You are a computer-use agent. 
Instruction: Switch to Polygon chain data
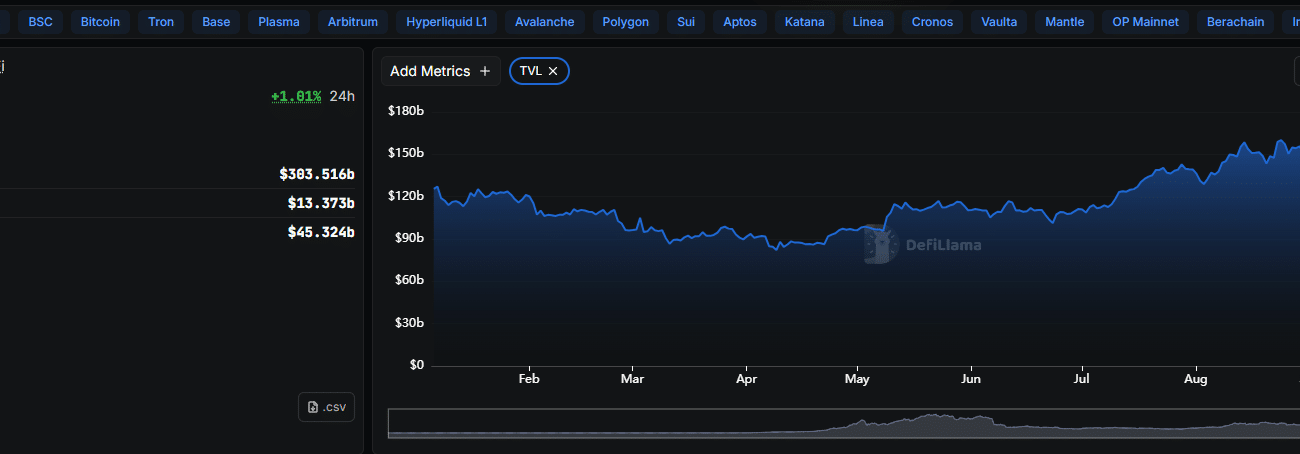[x=625, y=21]
